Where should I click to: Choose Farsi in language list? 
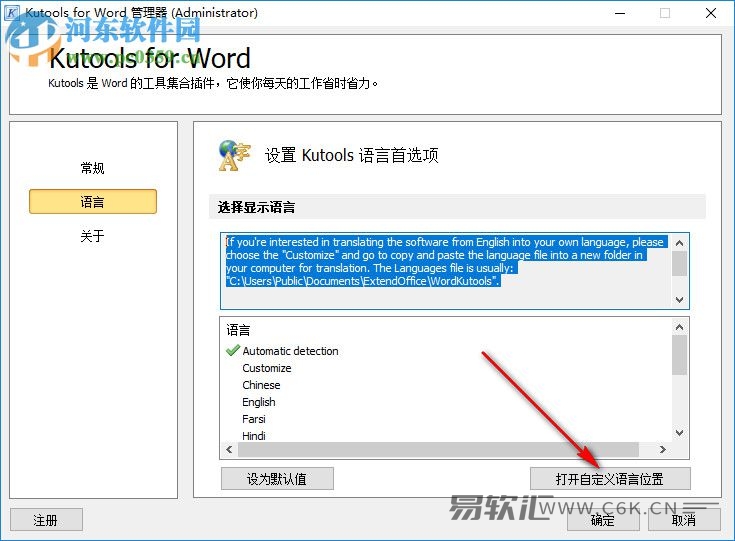pos(254,419)
